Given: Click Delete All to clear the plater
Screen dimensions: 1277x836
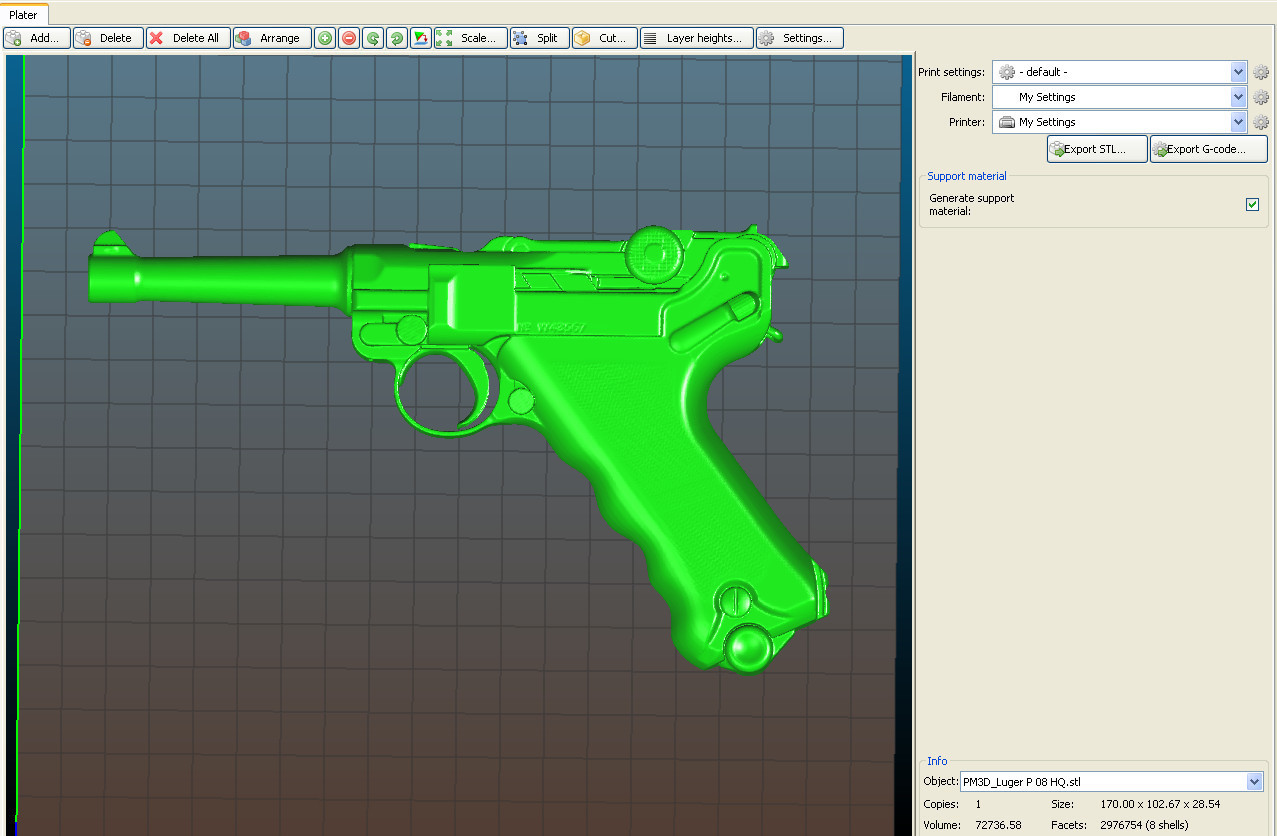Looking at the screenshot, I should click(188, 38).
